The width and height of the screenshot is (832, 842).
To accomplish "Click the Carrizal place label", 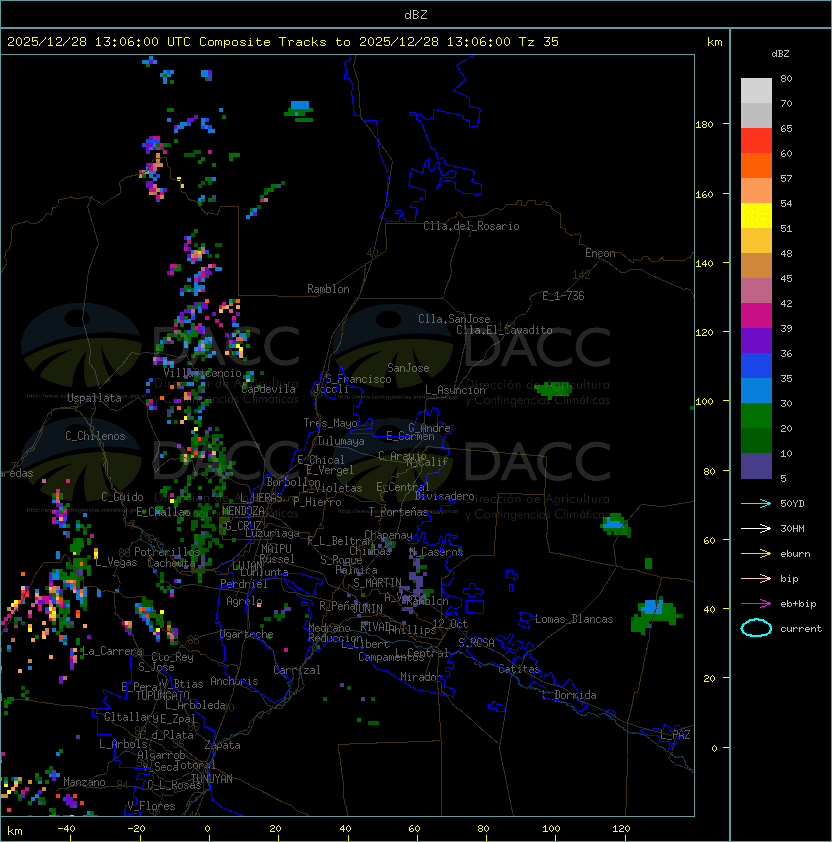I will point(296,670).
